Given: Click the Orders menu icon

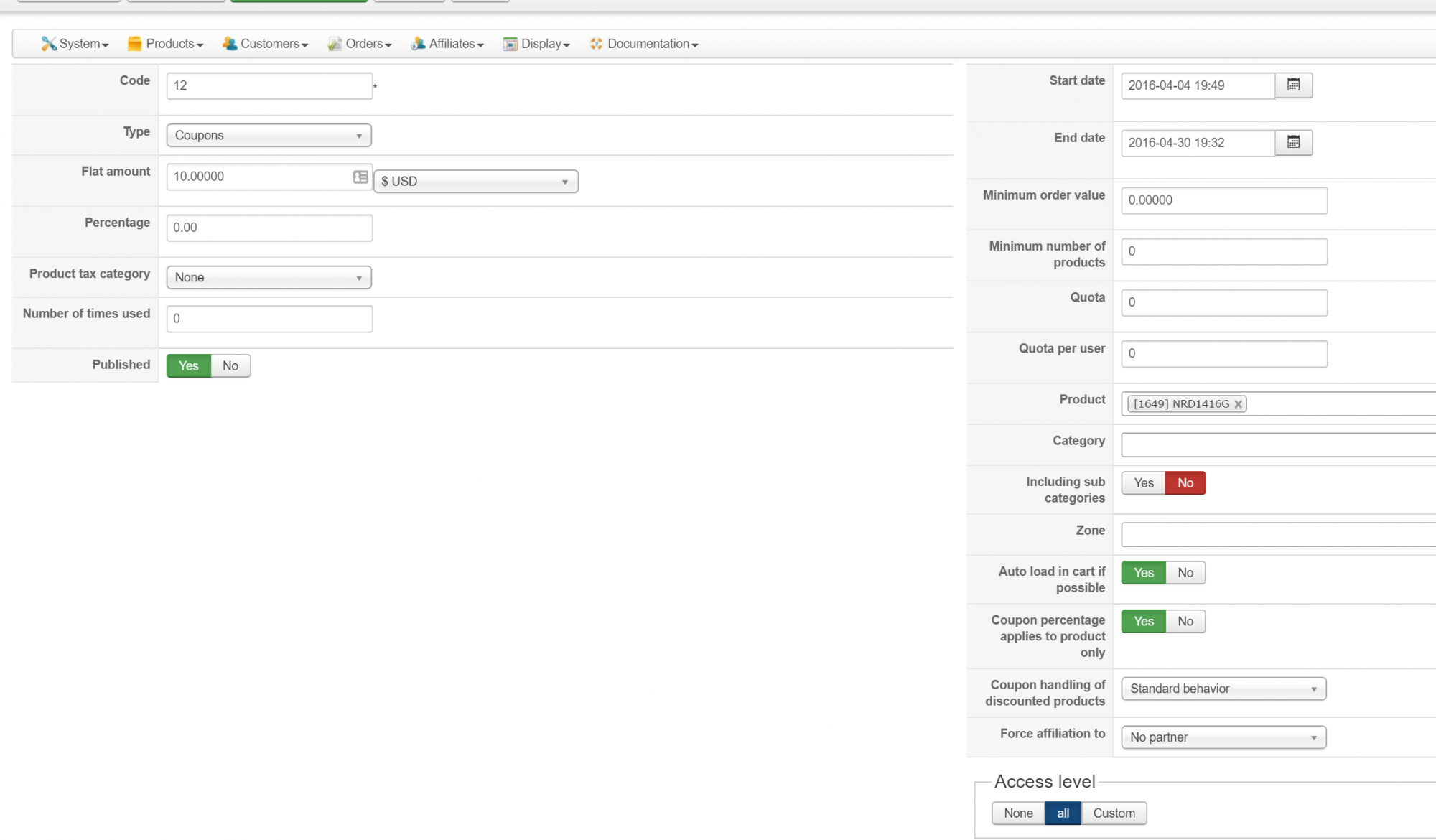Looking at the screenshot, I should [335, 44].
